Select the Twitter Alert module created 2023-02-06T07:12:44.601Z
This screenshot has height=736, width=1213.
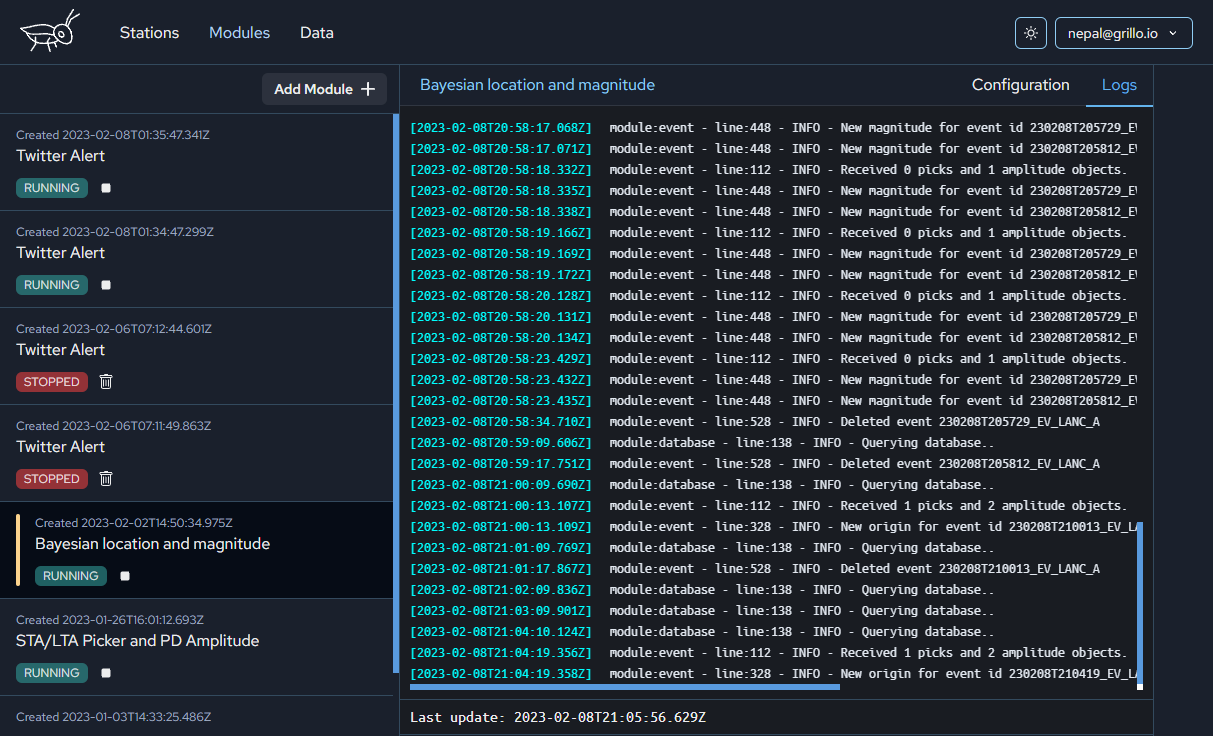[x=196, y=356]
